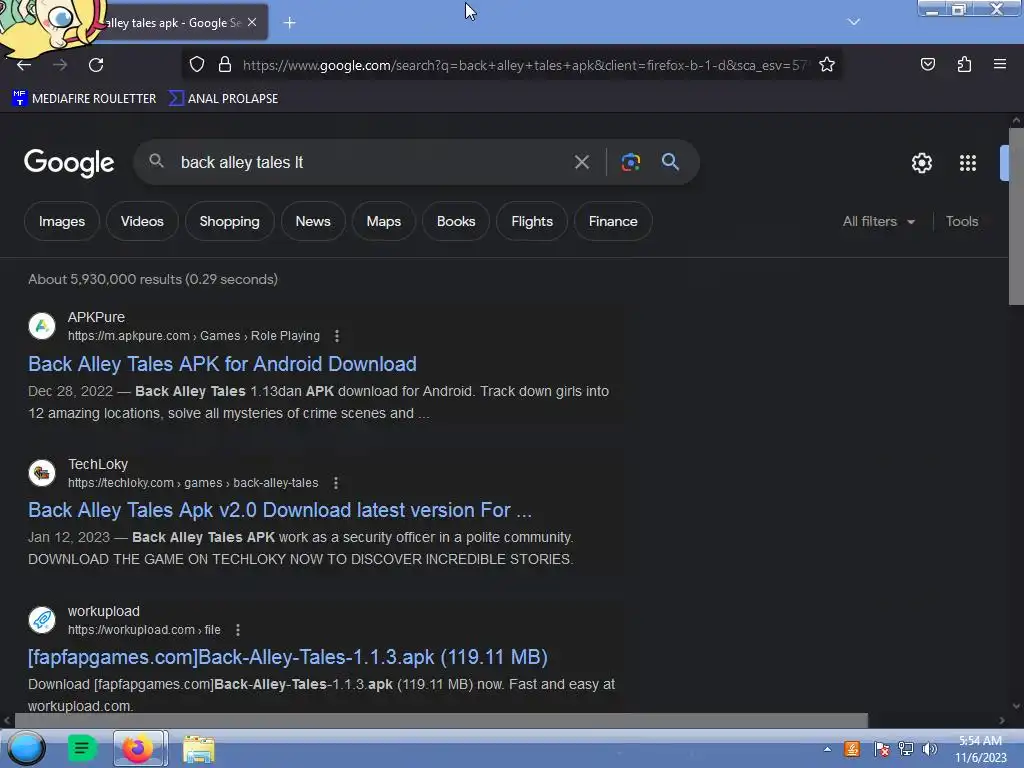Open Google quick settings gear
The height and width of the screenshot is (768, 1024).
pyautogui.click(x=921, y=163)
